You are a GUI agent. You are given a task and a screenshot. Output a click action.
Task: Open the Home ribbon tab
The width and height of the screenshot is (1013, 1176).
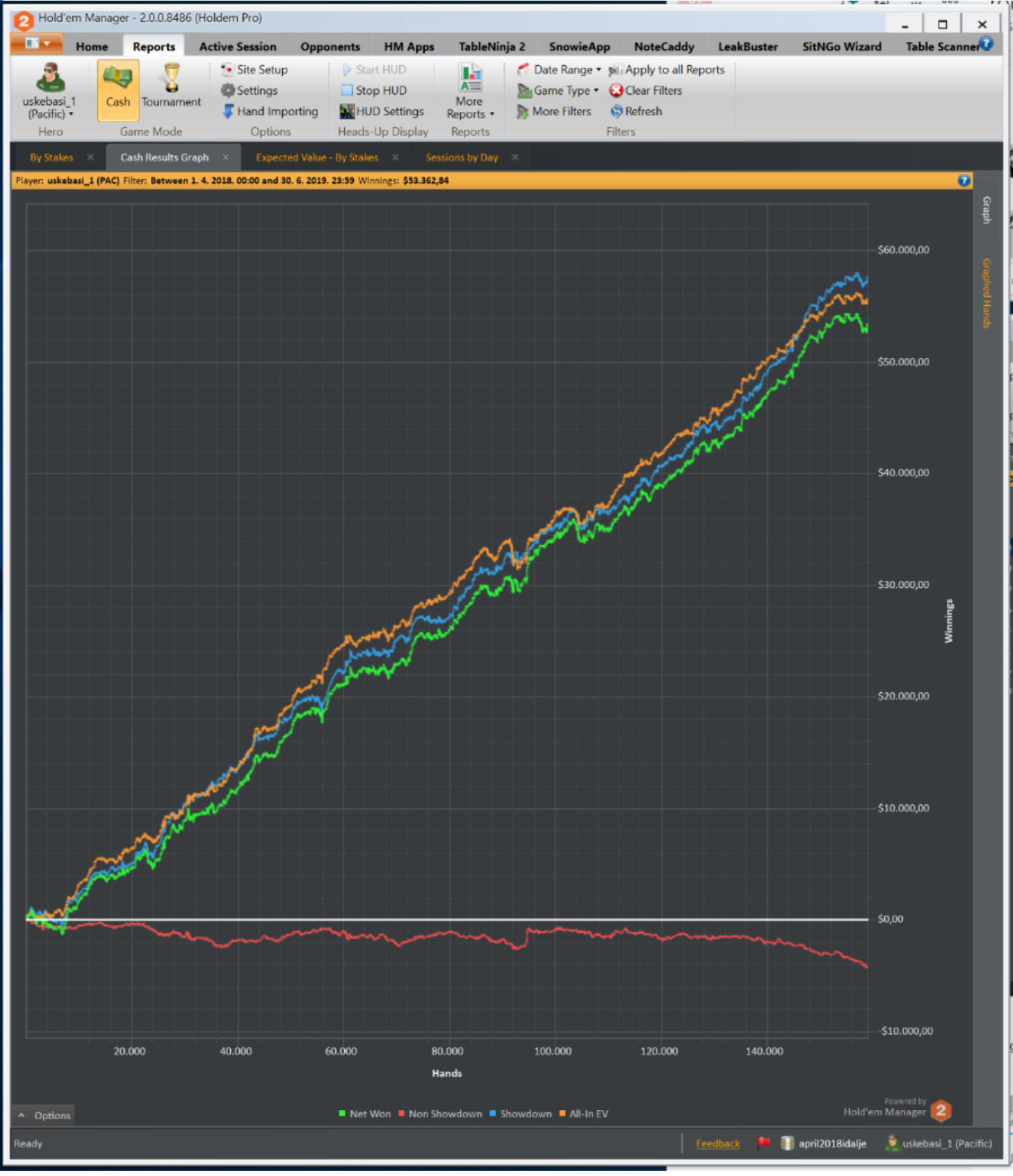click(92, 47)
